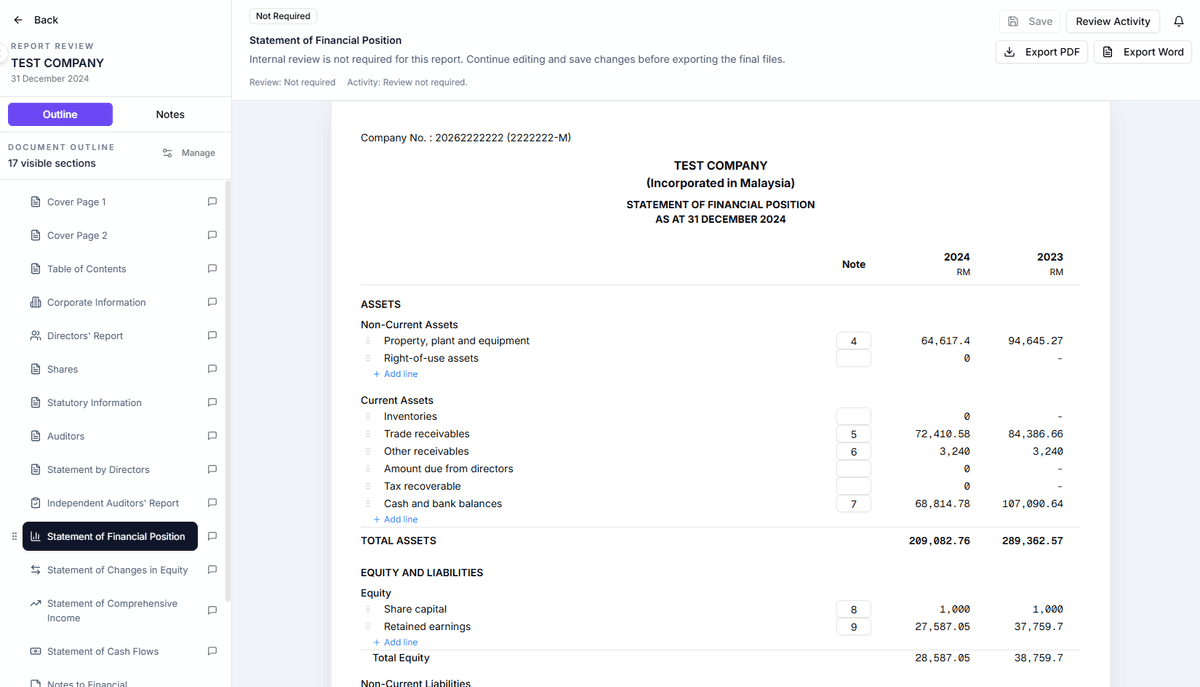
Task: Click empty note field for Inventories
Action: click(x=853, y=416)
